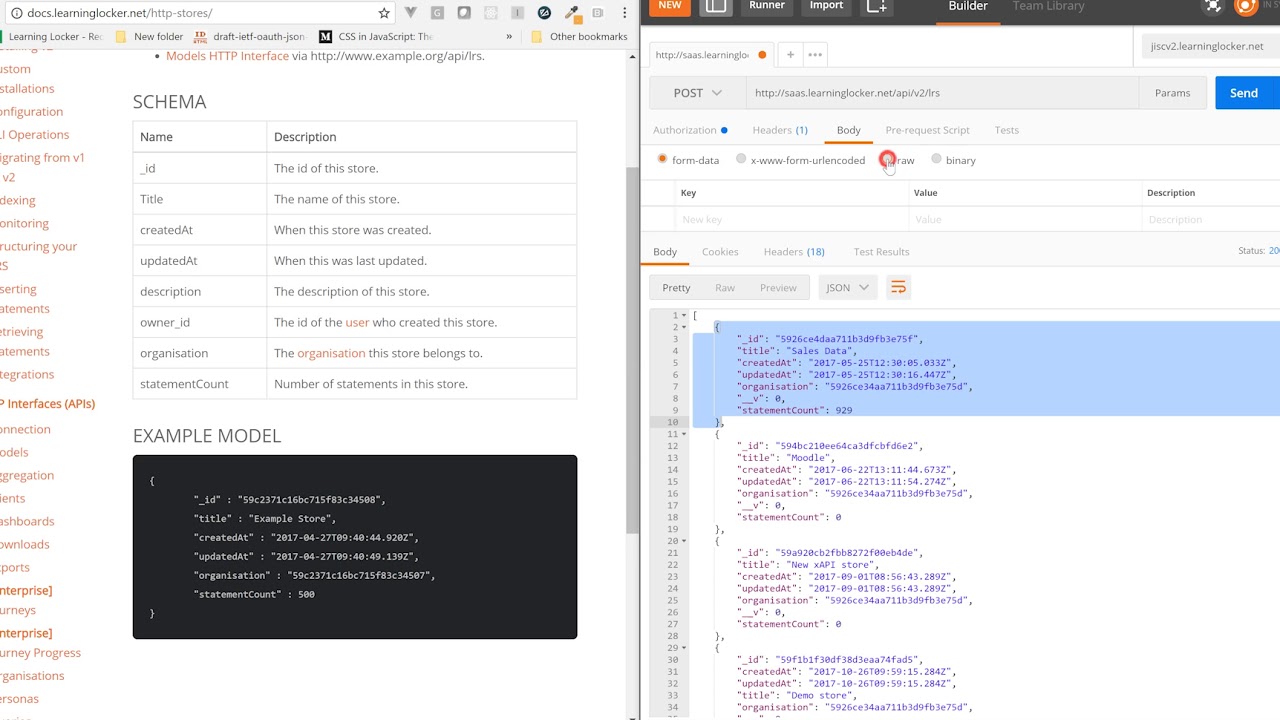Switch to Postman Team Library view
1280x720 pixels.
click(1048, 6)
